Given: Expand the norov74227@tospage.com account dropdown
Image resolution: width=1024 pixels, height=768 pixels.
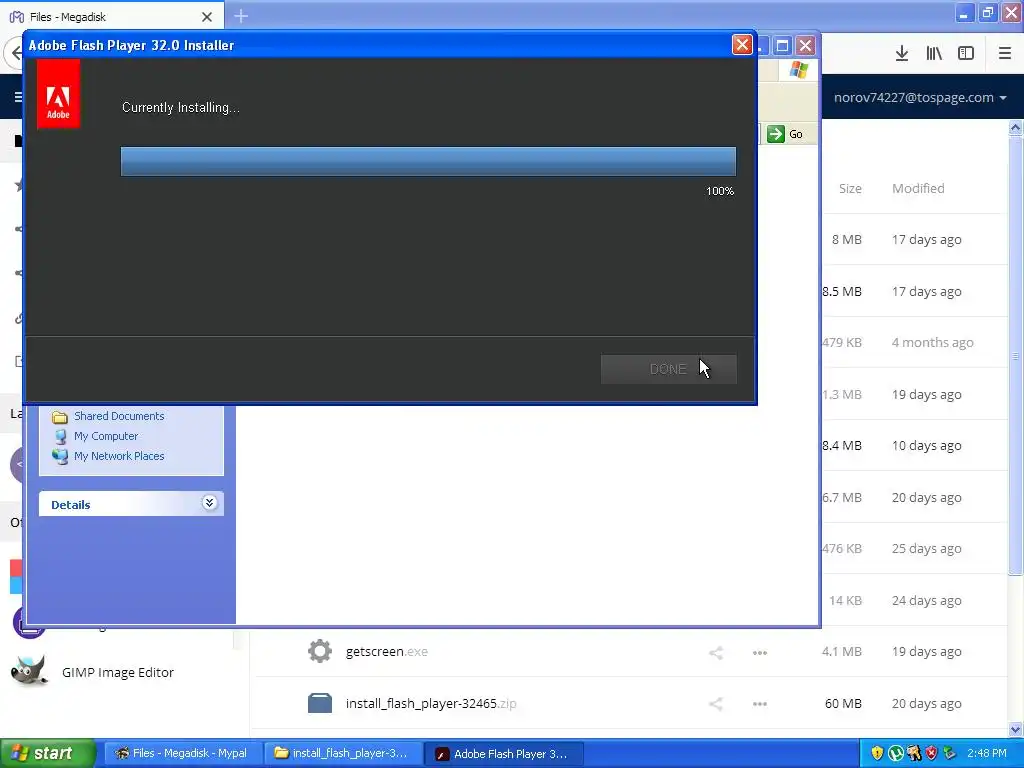Looking at the screenshot, I should pos(920,97).
